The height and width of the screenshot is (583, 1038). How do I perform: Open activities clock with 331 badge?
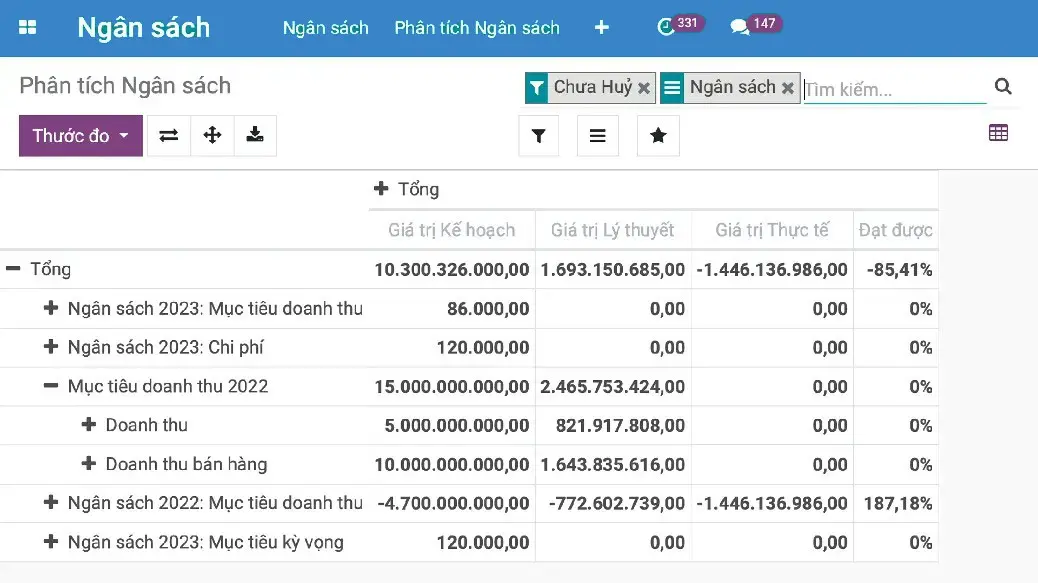[x=666, y=28]
